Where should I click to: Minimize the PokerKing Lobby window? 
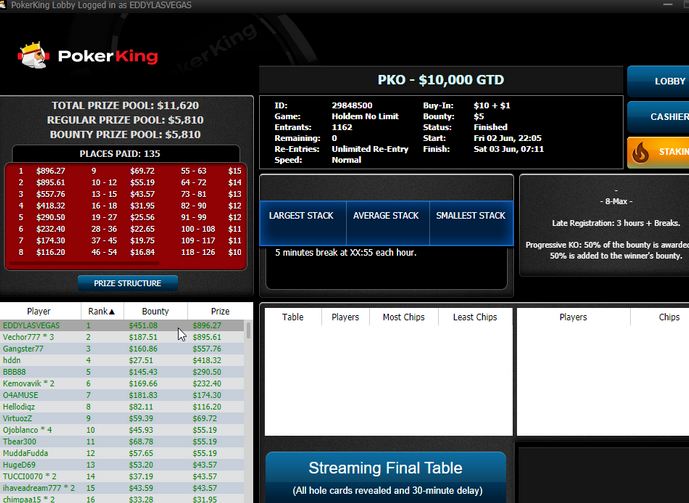pos(668,5)
